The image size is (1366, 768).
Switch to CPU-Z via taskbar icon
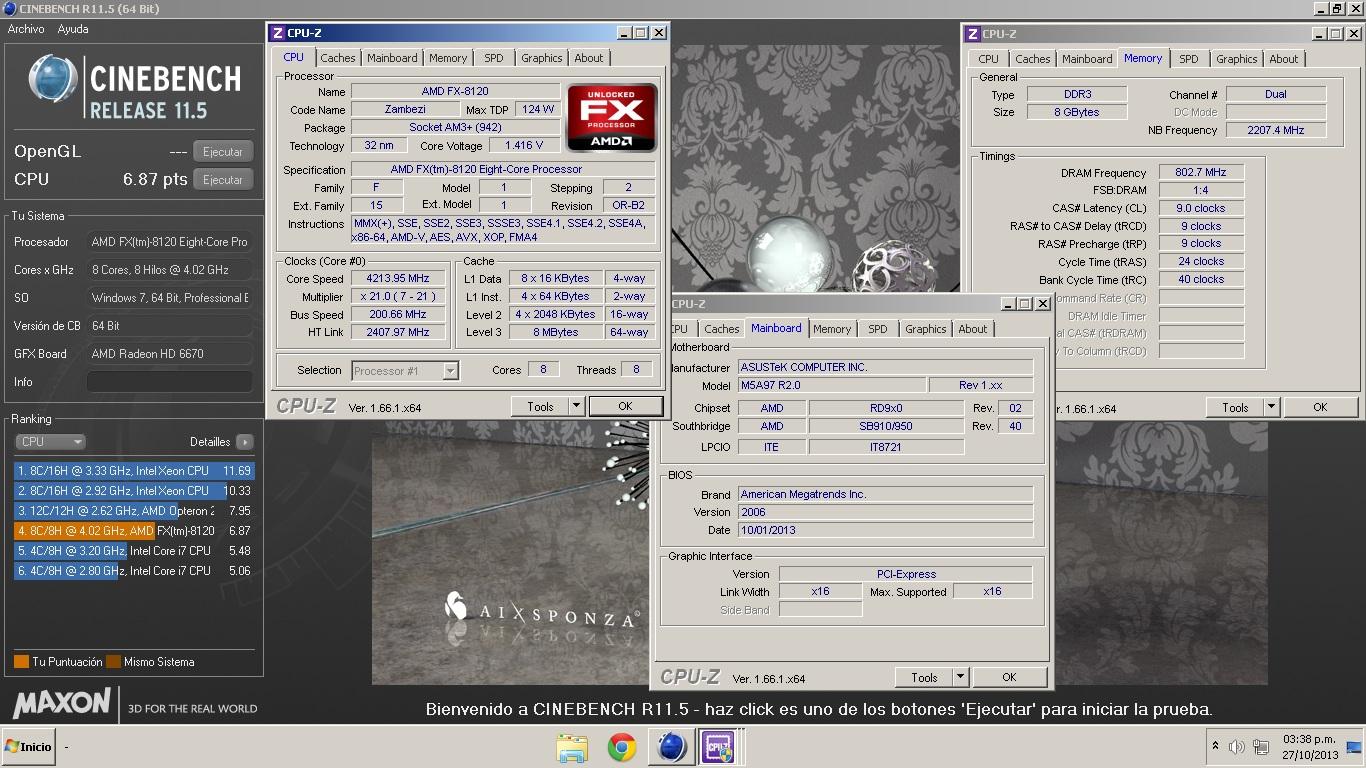[x=719, y=747]
